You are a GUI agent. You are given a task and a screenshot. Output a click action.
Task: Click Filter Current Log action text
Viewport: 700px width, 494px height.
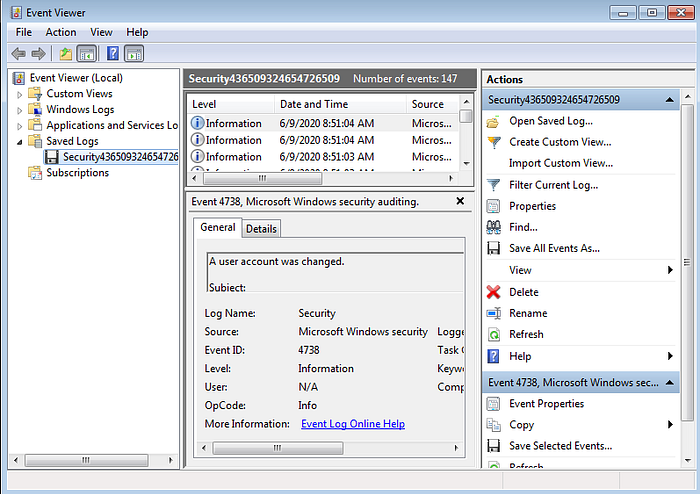(x=554, y=185)
